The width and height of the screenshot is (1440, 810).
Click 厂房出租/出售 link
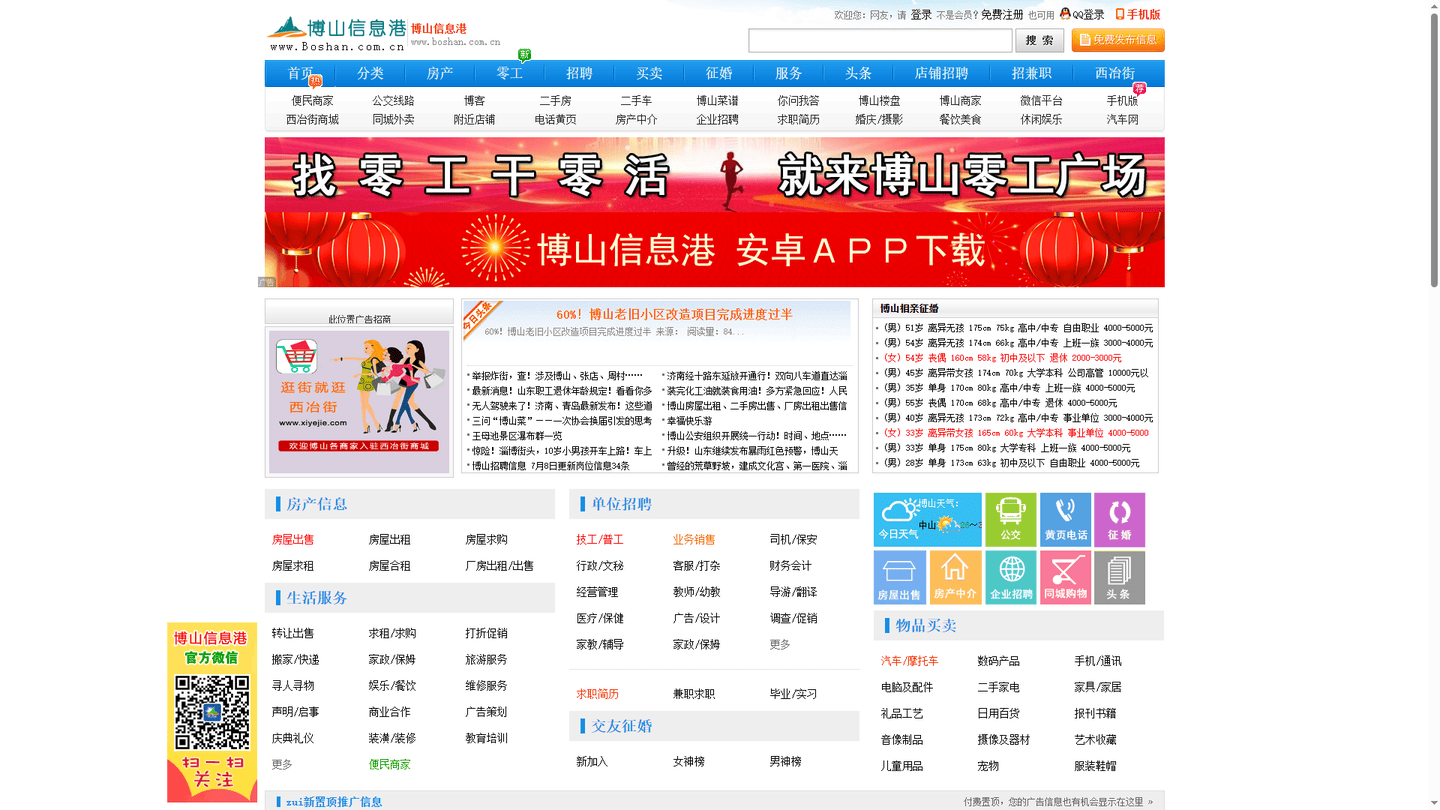499,566
